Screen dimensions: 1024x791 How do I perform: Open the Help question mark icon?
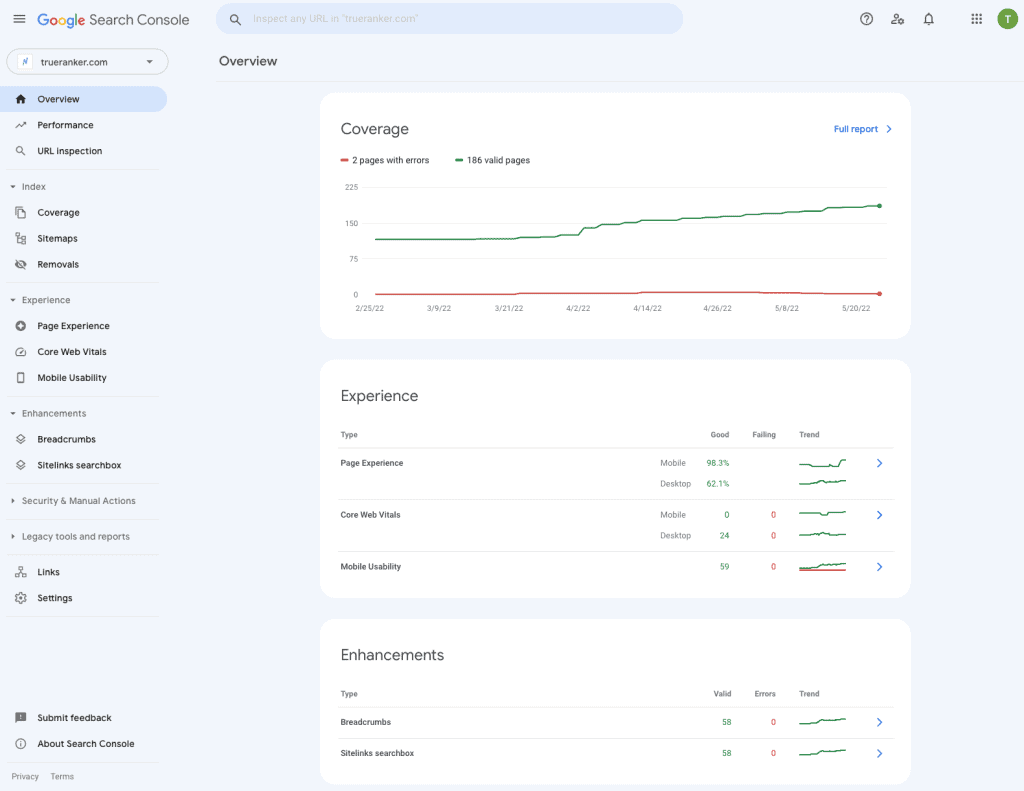coord(866,19)
